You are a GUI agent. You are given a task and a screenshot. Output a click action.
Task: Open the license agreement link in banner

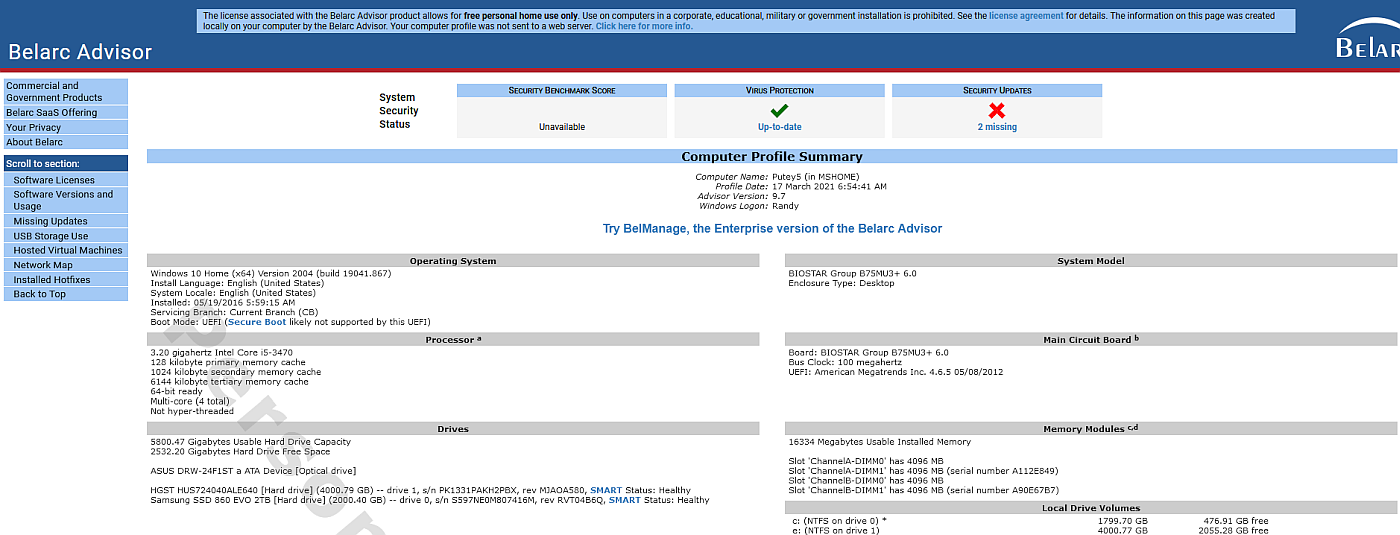coord(1026,16)
